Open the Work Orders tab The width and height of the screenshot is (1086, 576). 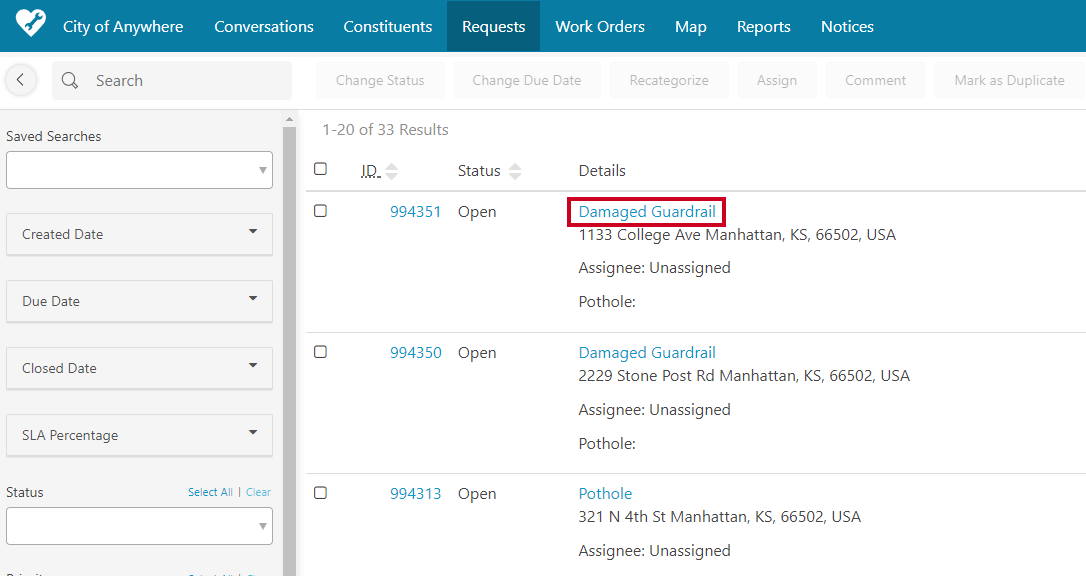[x=600, y=26]
